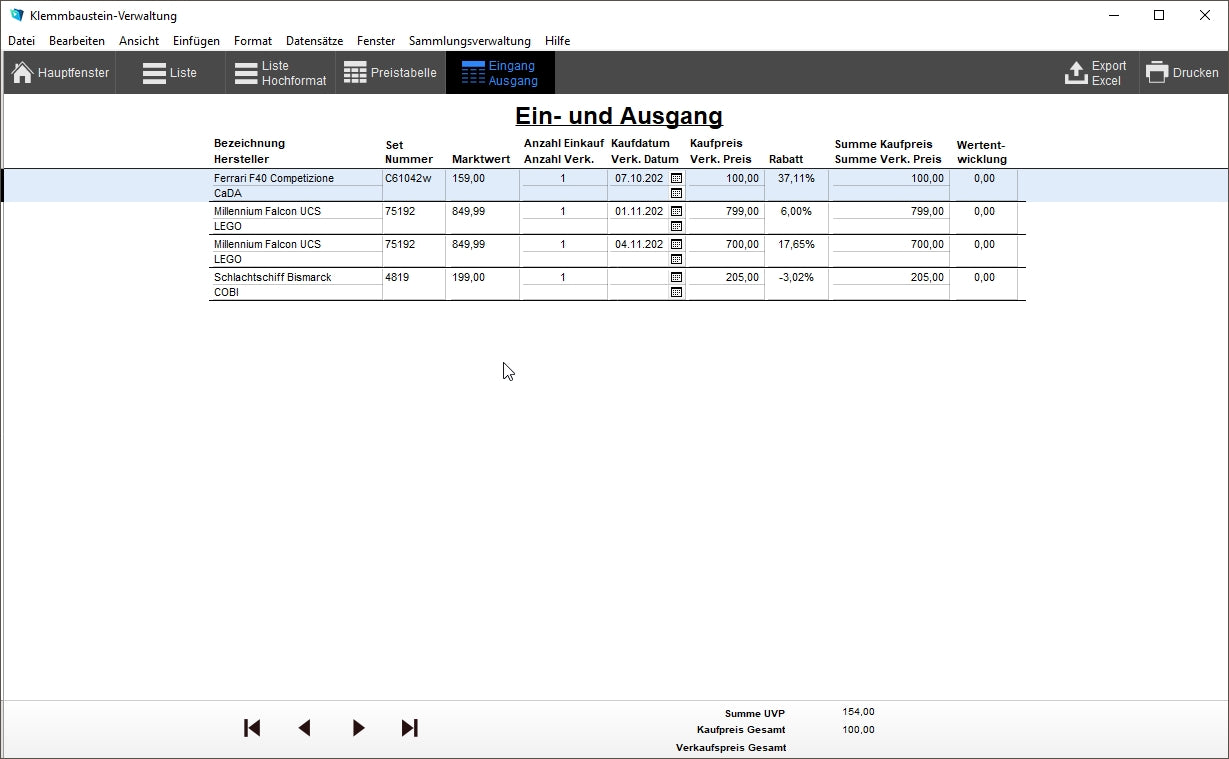Jump to last record
1229x759 pixels.
click(x=410, y=728)
